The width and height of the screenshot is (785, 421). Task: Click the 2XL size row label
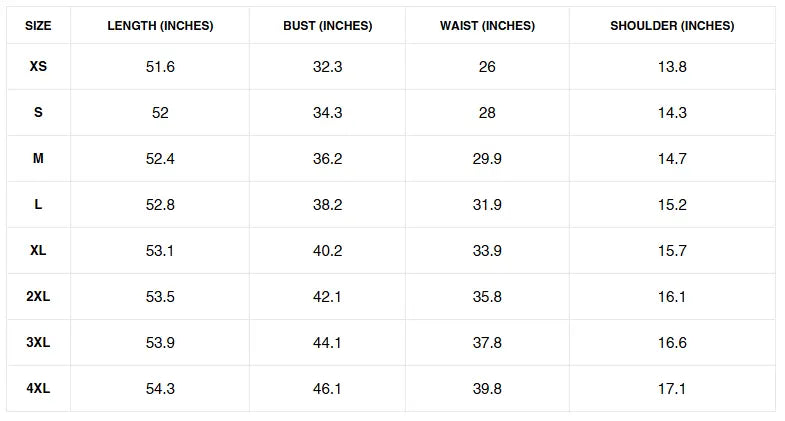tap(38, 296)
